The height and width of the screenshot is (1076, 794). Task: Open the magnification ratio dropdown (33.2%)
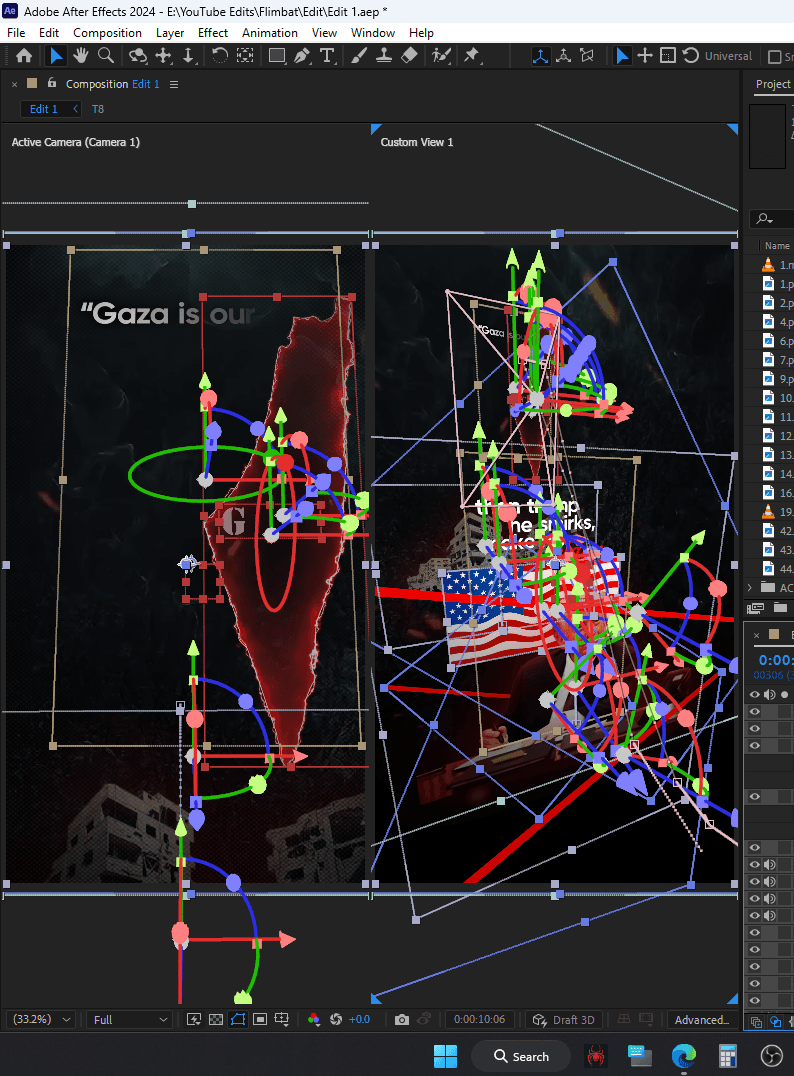(41, 1020)
